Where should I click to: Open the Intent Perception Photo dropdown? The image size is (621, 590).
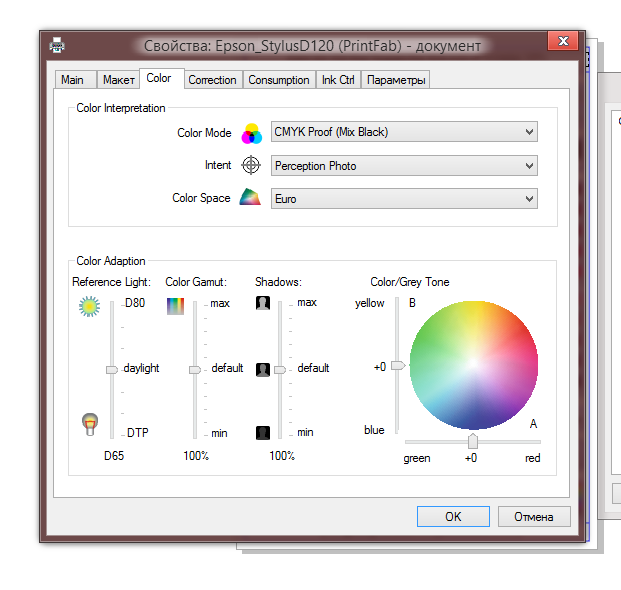tap(404, 166)
